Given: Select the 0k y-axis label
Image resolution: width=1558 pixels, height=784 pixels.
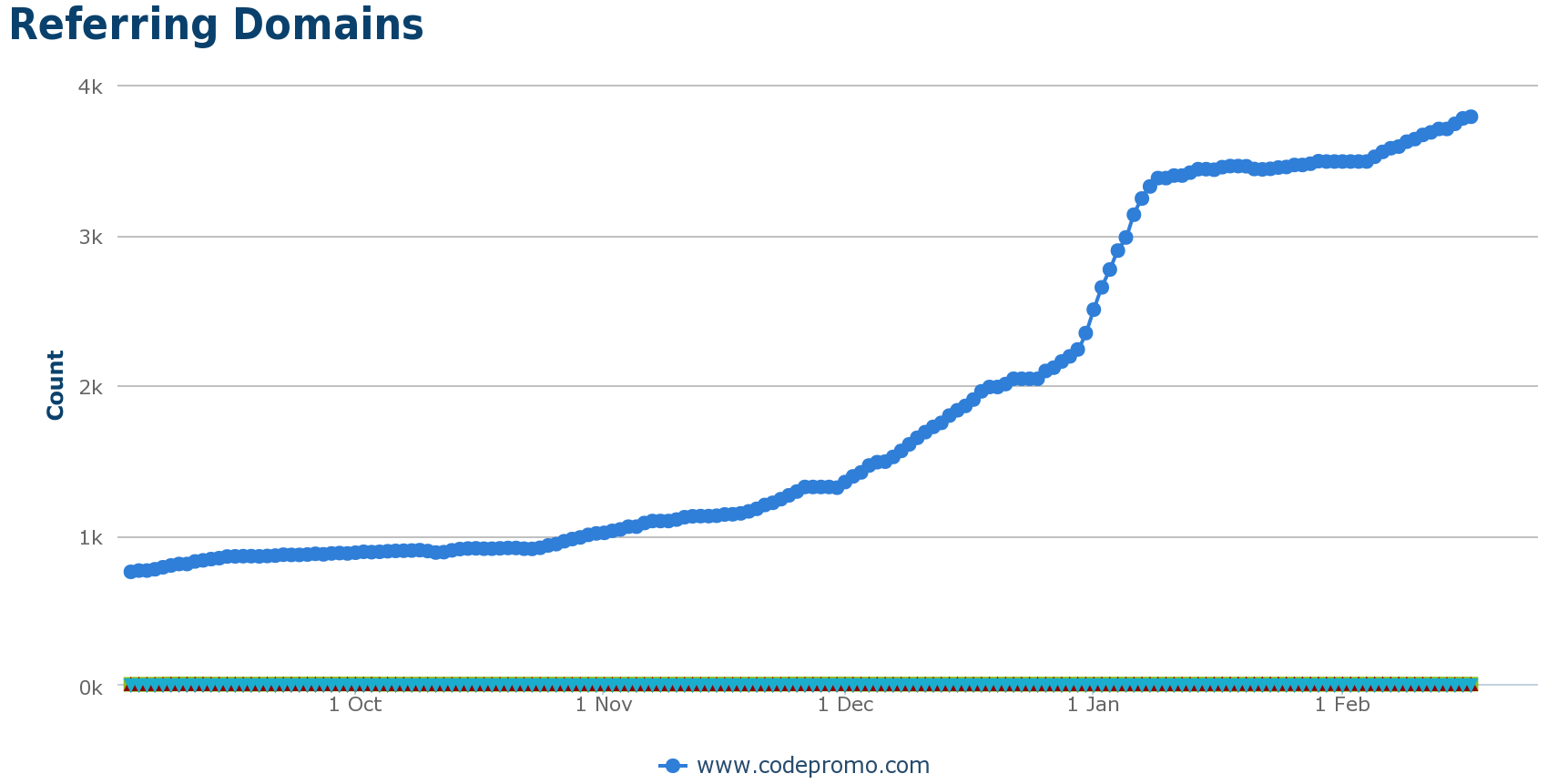Looking at the screenshot, I should (90, 687).
